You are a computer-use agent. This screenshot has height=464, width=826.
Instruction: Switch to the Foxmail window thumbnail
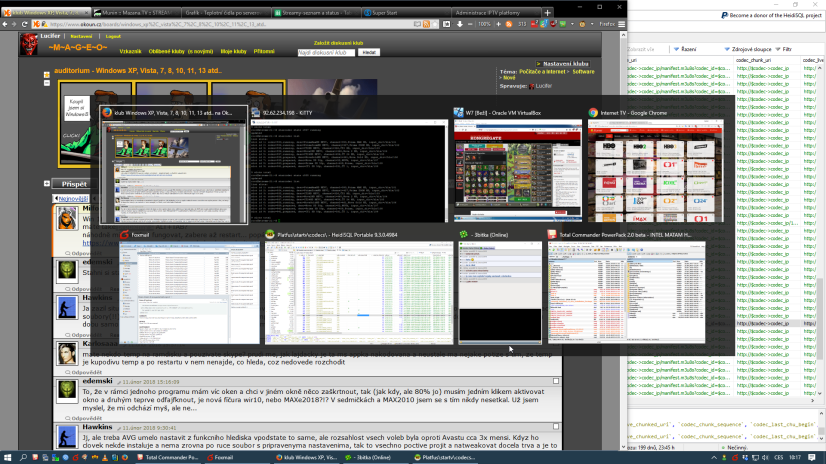coord(190,293)
